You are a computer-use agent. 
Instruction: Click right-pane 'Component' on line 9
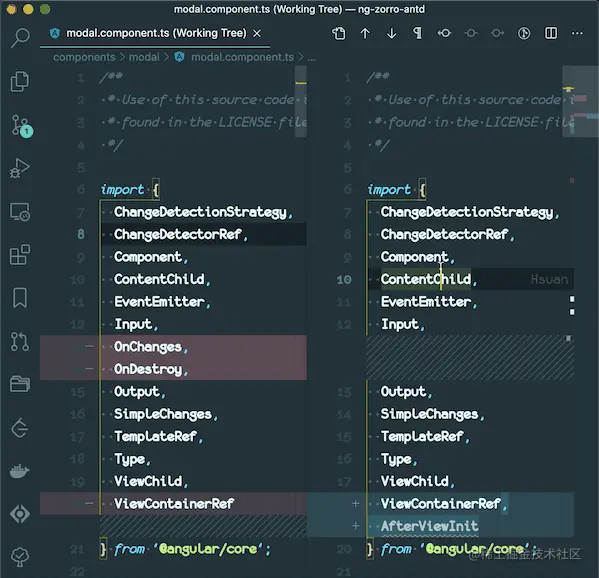(x=414, y=257)
